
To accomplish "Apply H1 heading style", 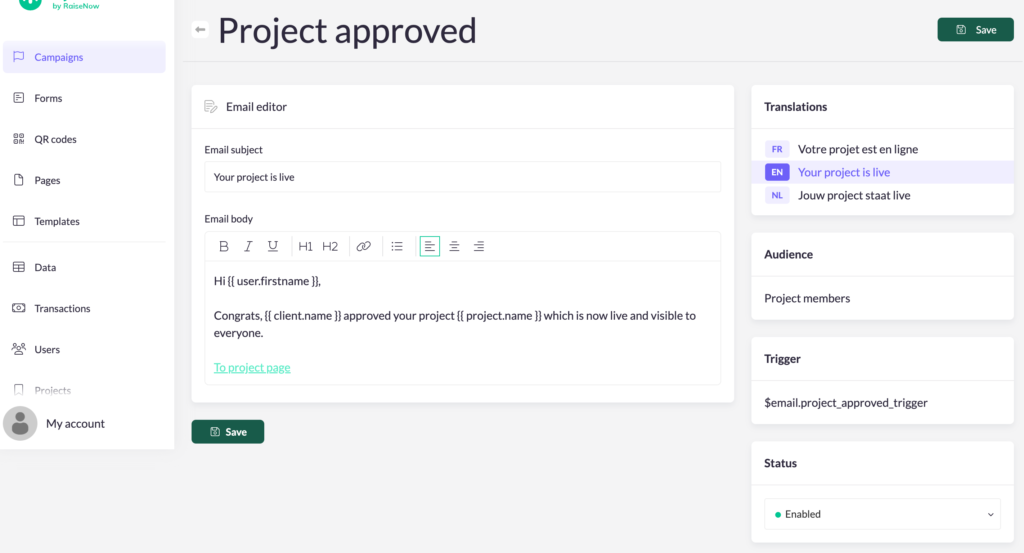I will (x=306, y=246).
